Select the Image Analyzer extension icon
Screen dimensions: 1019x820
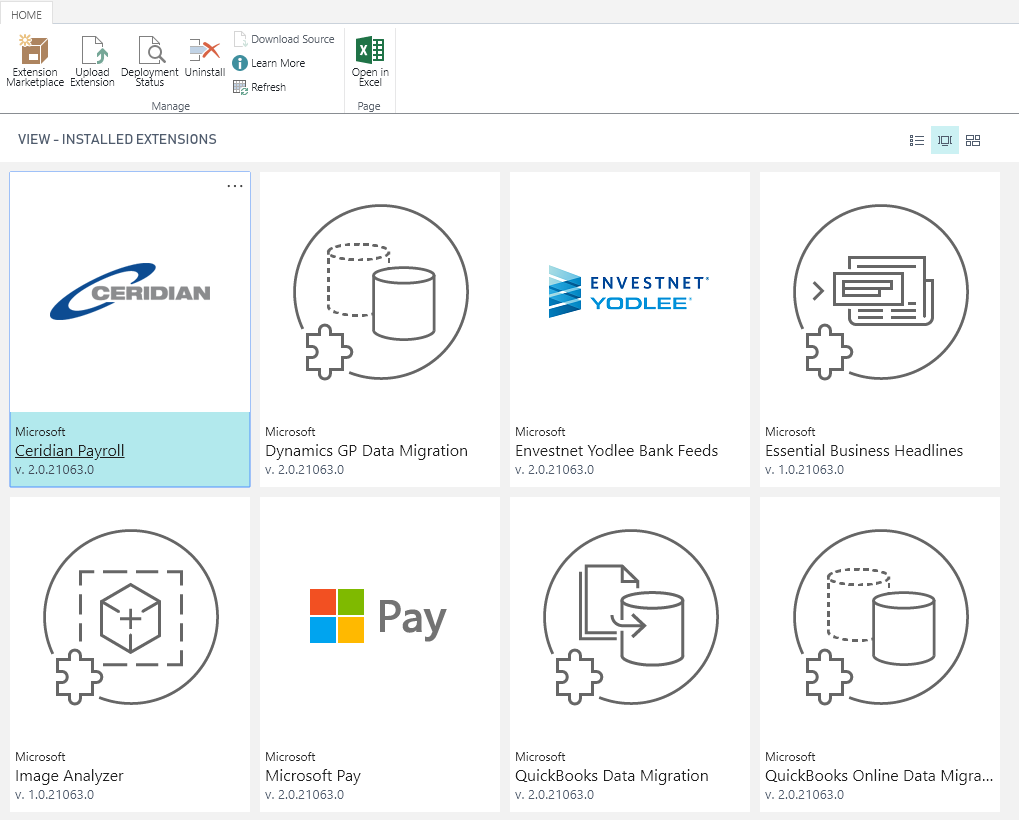click(x=130, y=617)
